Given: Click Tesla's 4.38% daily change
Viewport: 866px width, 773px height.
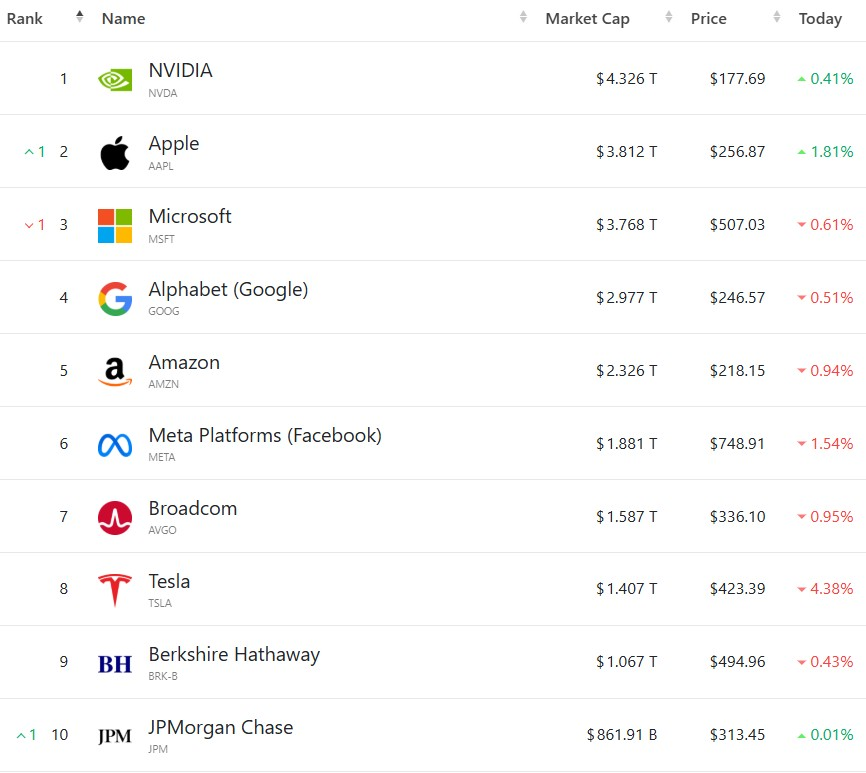Looking at the screenshot, I should click(x=825, y=589).
